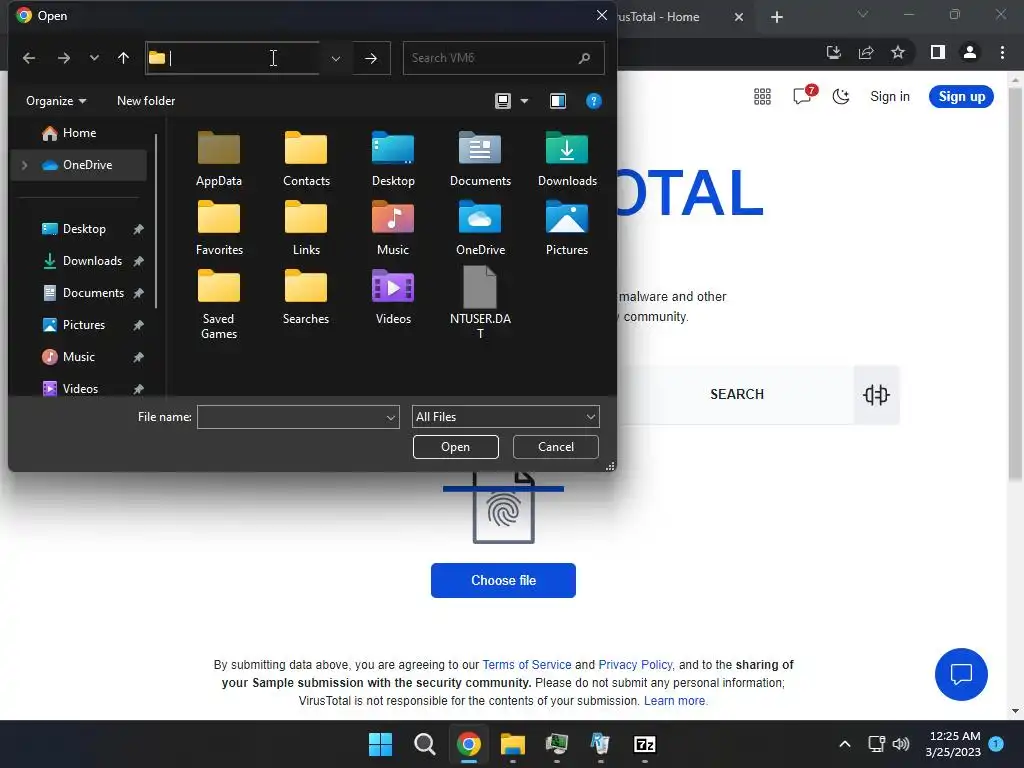1024x768 pixels.
Task: Open Chrome tab search chevron
Action: tap(863, 14)
